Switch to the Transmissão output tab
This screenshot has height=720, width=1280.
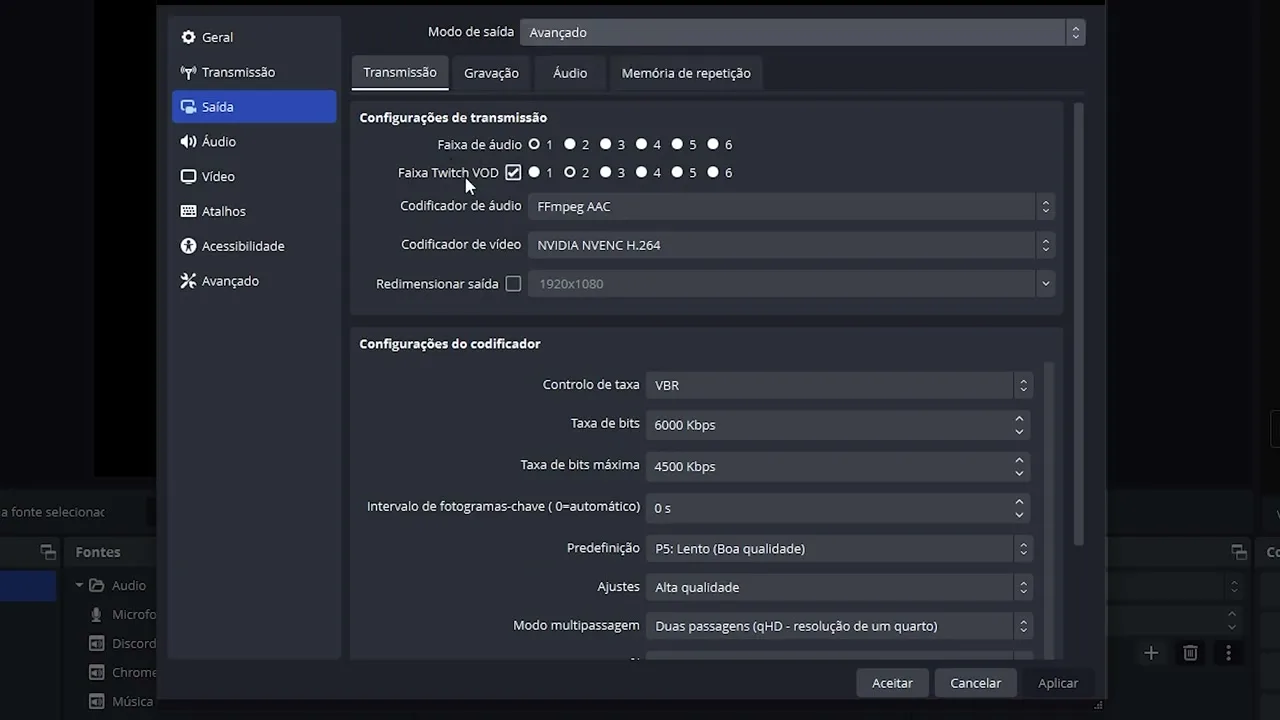click(x=400, y=72)
